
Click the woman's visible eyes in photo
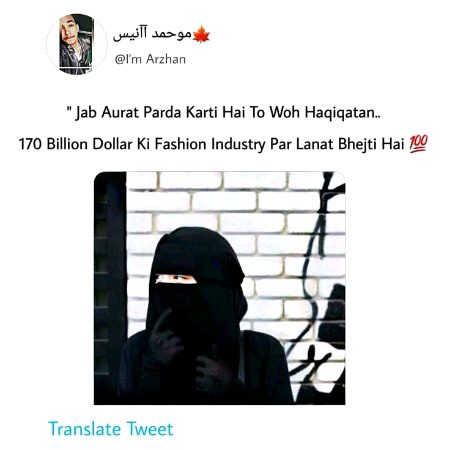tap(176, 279)
